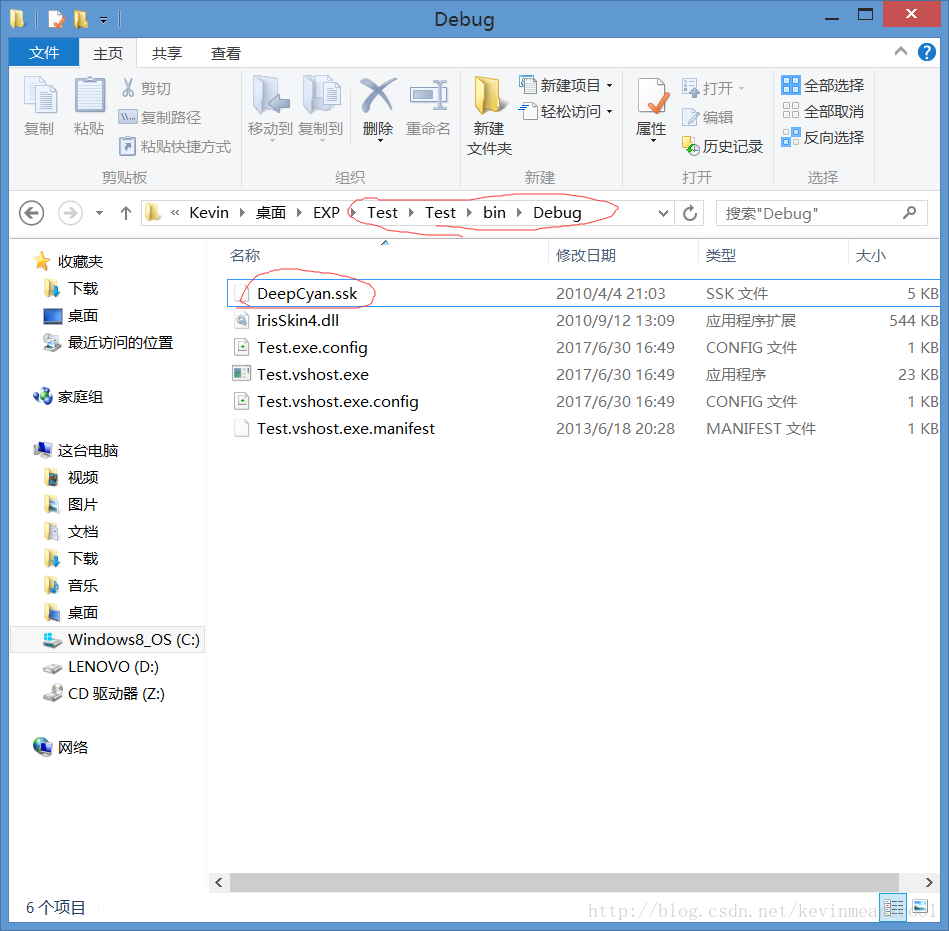The width and height of the screenshot is (949, 931).
Task: Click the Forward navigation arrow
Action: pos(70,213)
